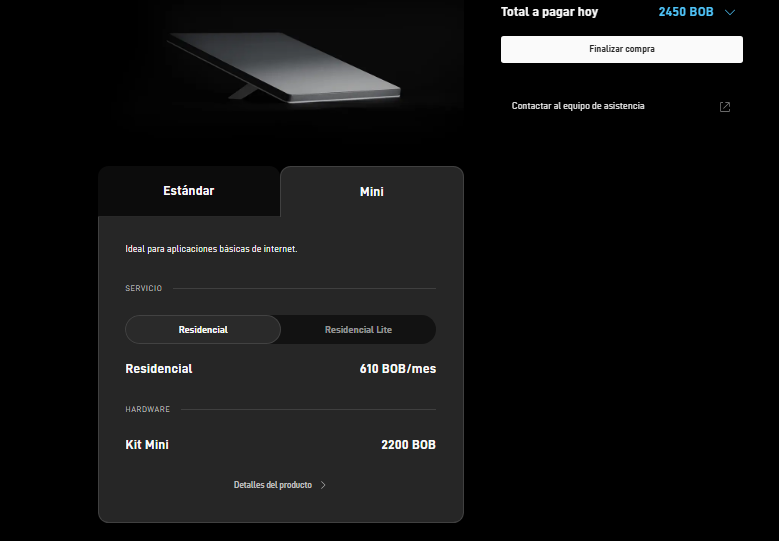Screen dimensions: 779x541
Task: Expand the Total a pagar hoy chevron
Action: (x=729, y=12)
